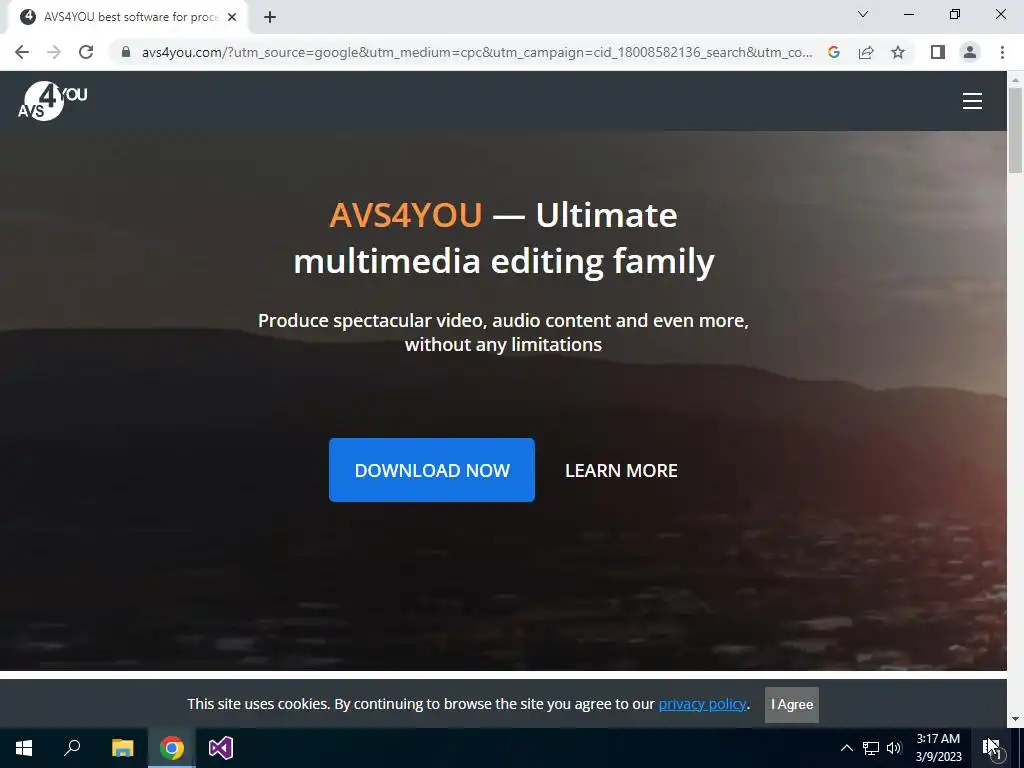This screenshot has width=1024, height=768.
Task: Open the hamburger menu on the site
Action: click(972, 101)
